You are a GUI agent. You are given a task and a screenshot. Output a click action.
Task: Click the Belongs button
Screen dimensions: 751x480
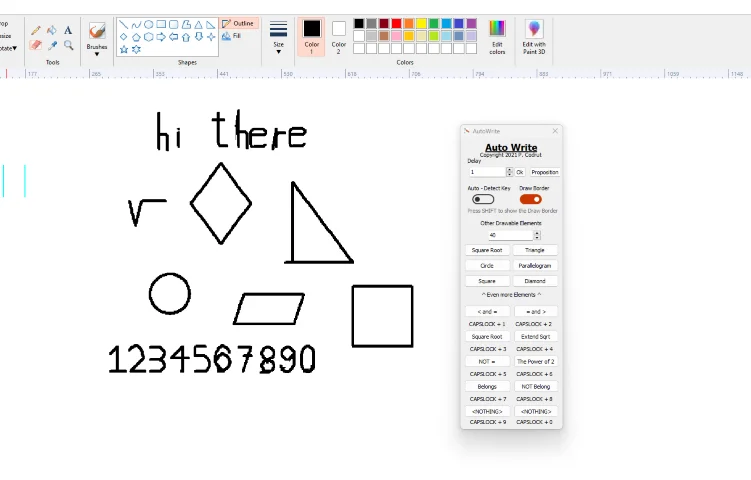[487, 386]
